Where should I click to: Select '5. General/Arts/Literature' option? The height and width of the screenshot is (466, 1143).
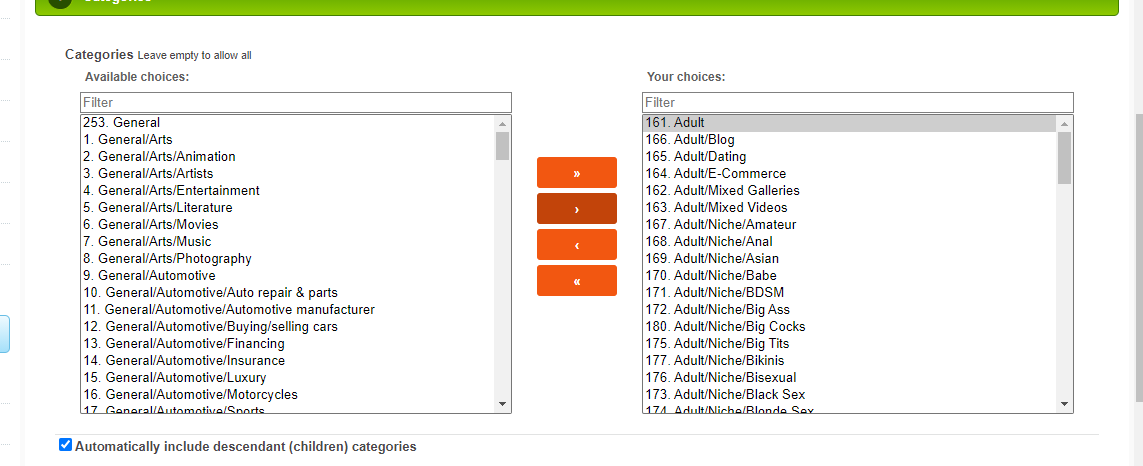click(288, 207)
